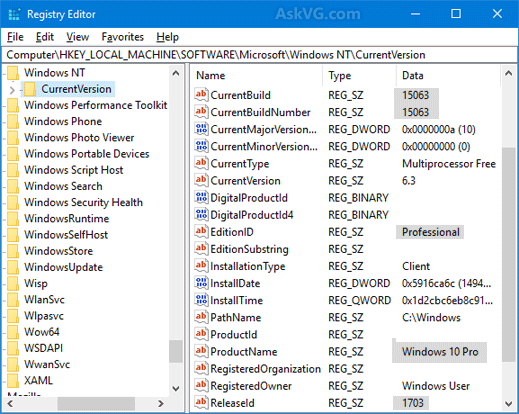This screenshot has height=414, width=519.
Task: Select the WlanSvc key
Action: [44, 300]
